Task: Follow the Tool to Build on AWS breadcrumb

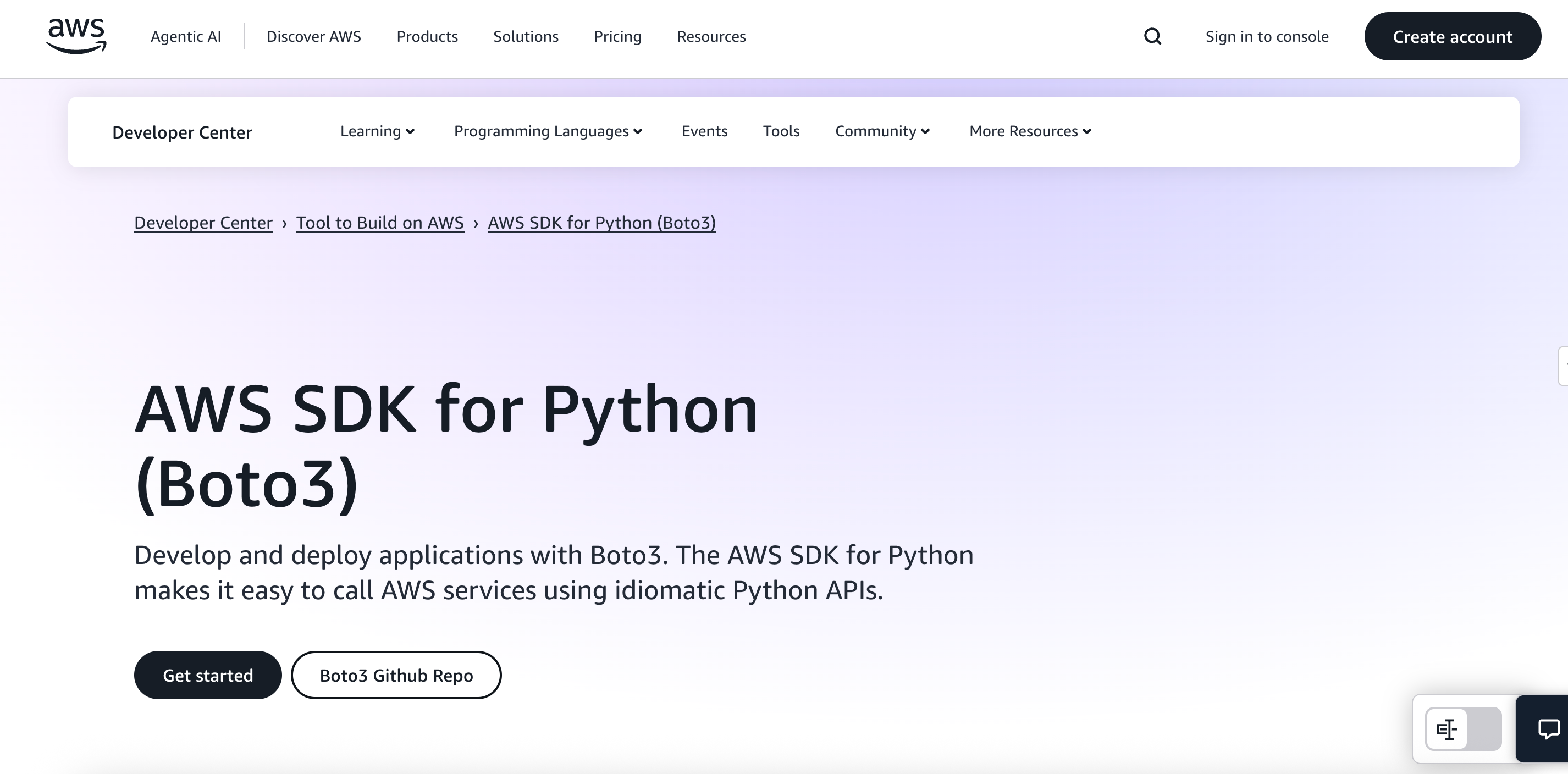Action: tap(380, 223)
